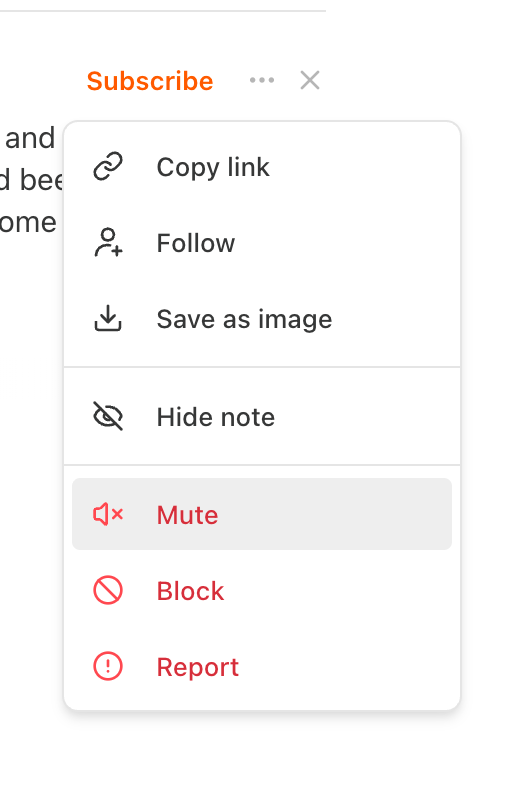Choose the red Block option
The height and width of the screenshot is (792, 526).
click(190, 591)
